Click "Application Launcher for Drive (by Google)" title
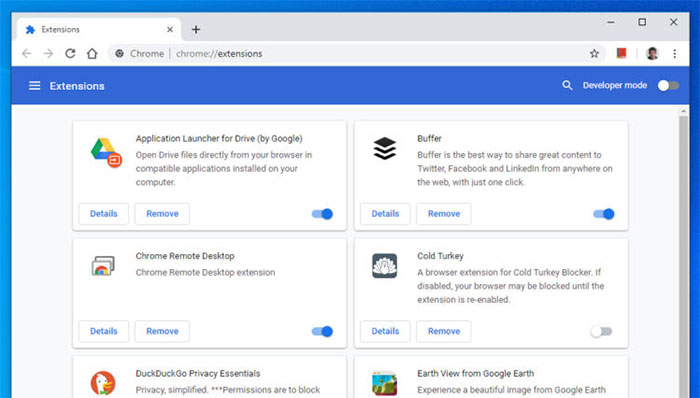 219,138
